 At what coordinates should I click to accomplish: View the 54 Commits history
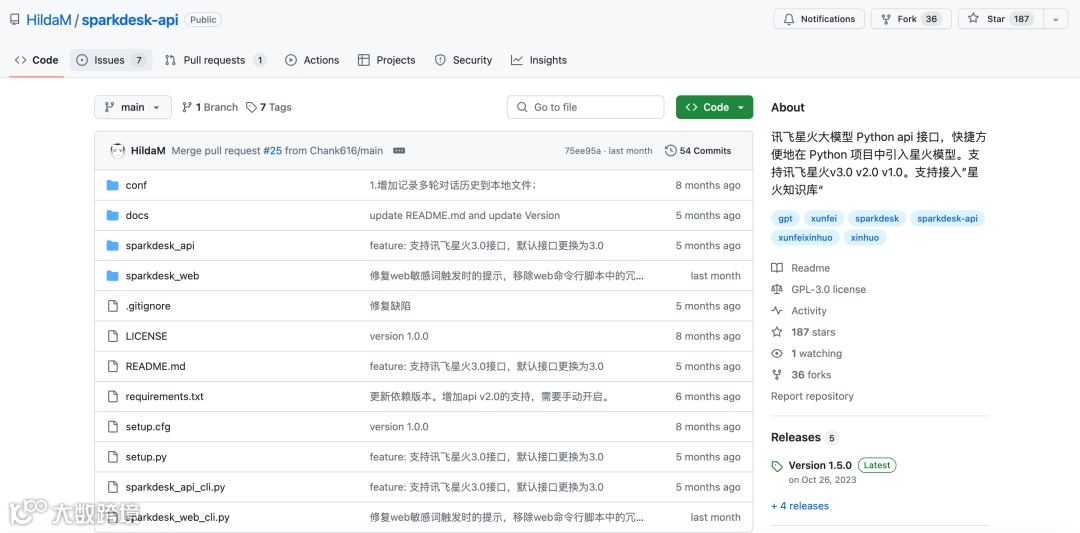698,150
